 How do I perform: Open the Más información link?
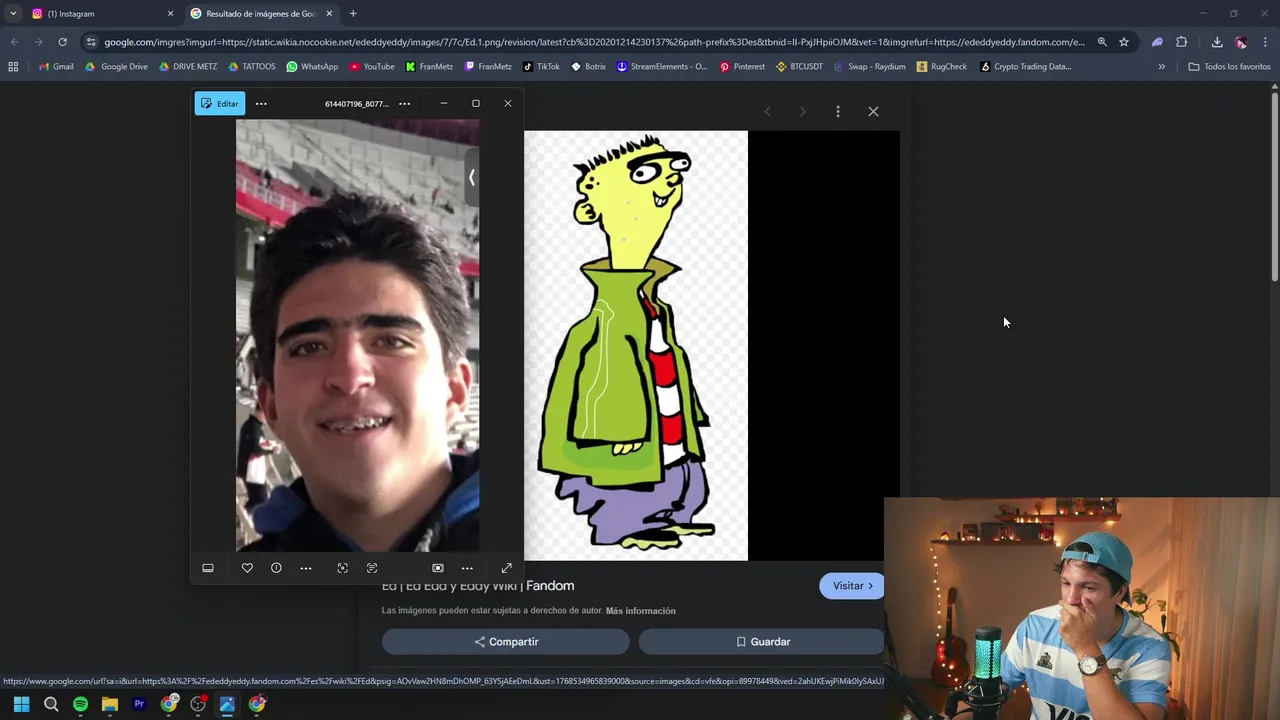[641, 611]
